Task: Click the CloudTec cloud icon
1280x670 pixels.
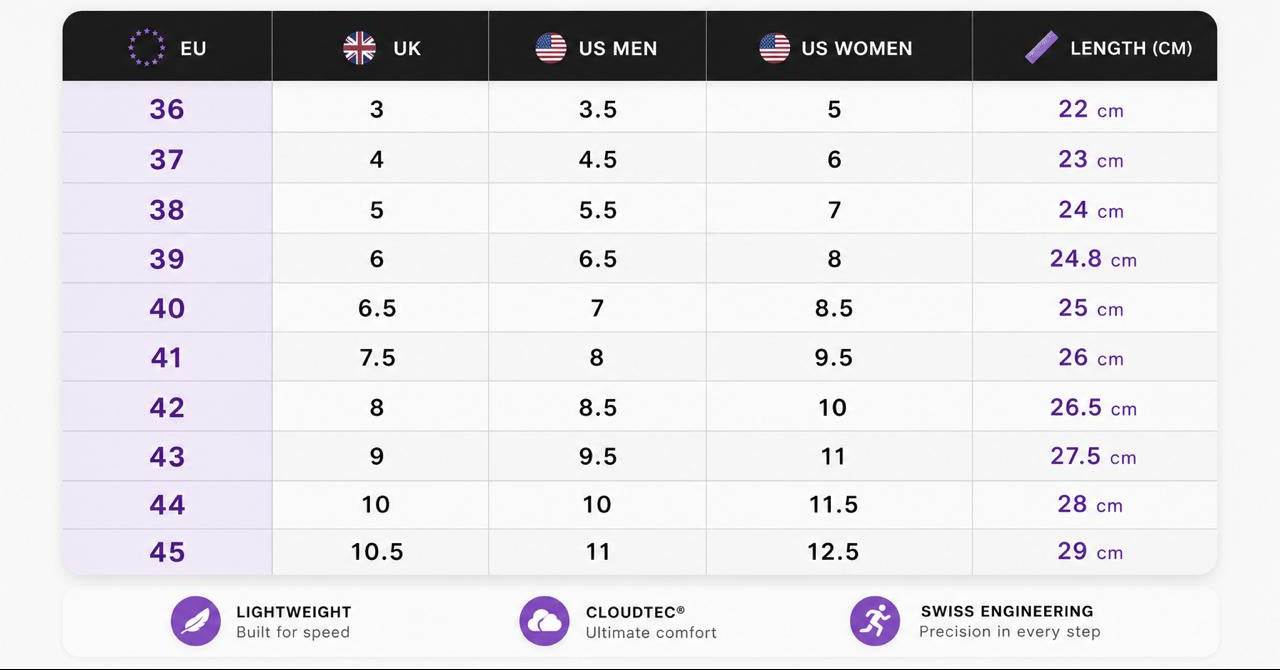Action: coord(544,621)
